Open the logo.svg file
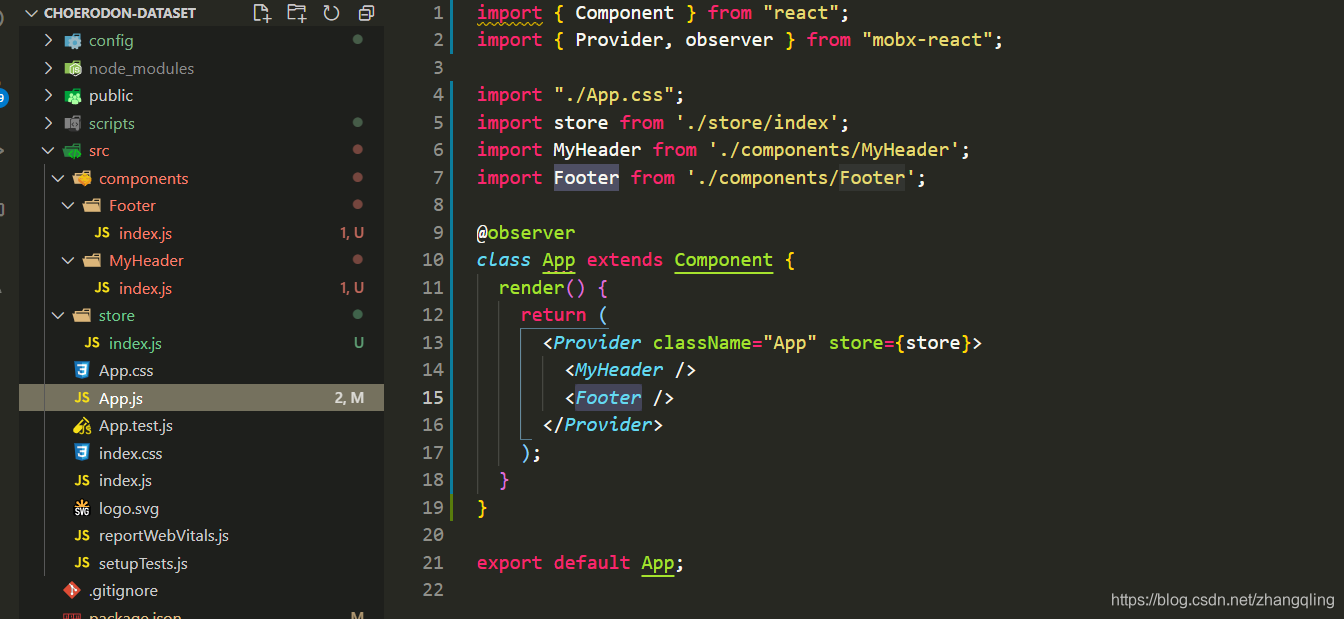1344x619 pixels. [129, 508]
